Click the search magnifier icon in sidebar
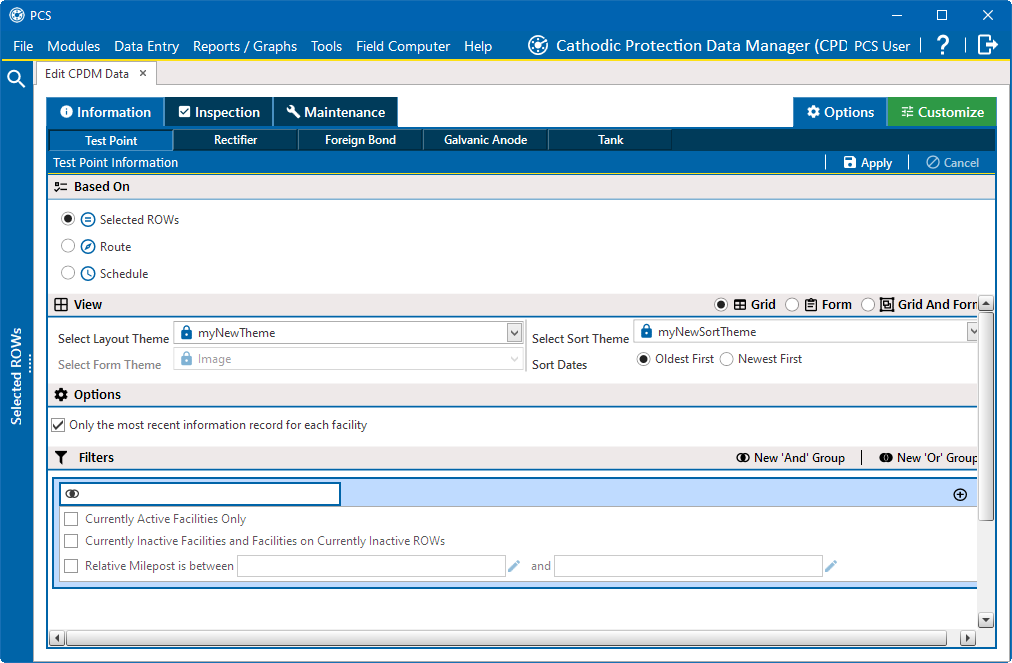Screen dimensions: 1012x663 click(x=16, y=79)
